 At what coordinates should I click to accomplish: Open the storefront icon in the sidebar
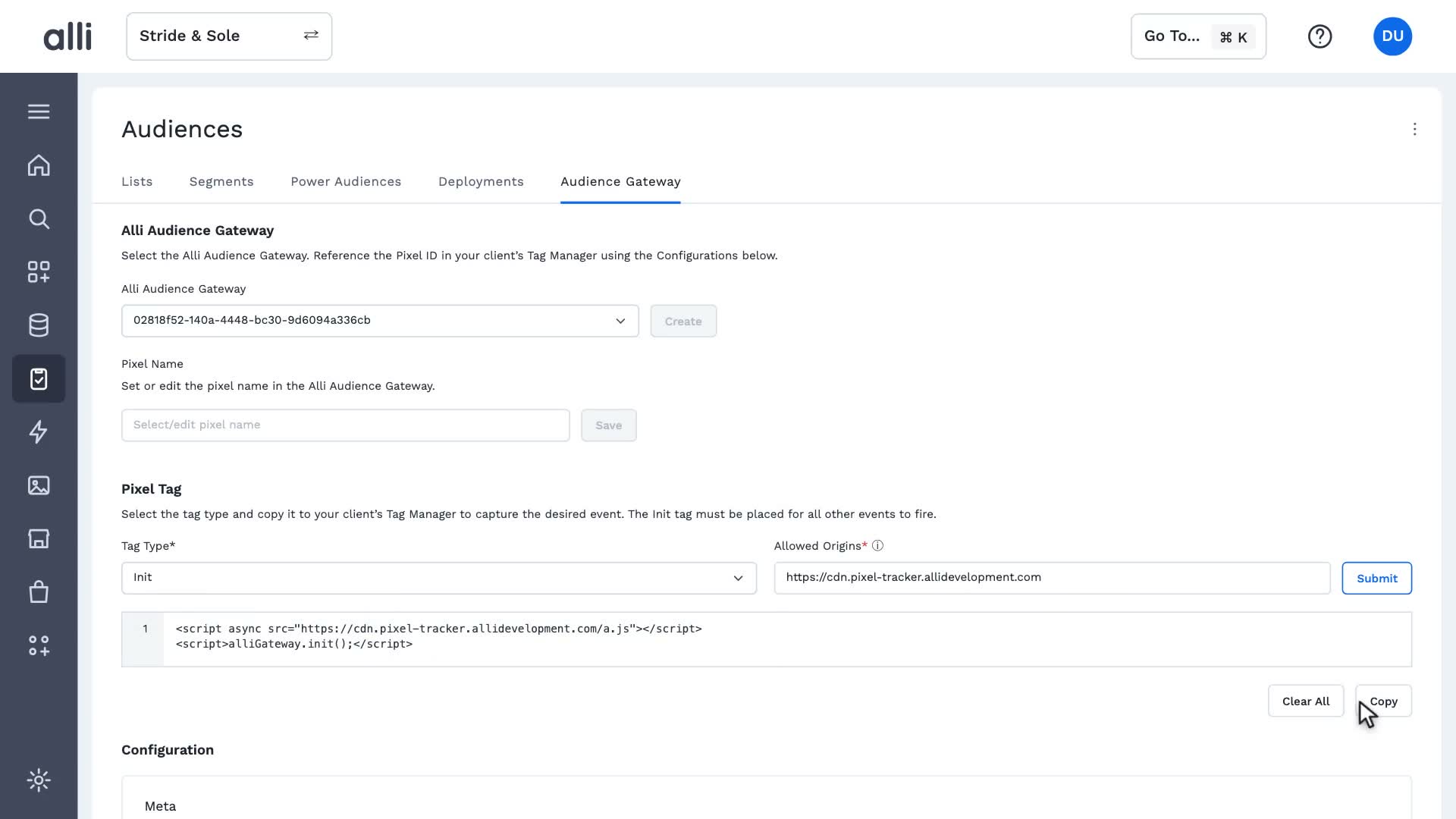coord(39,538)
